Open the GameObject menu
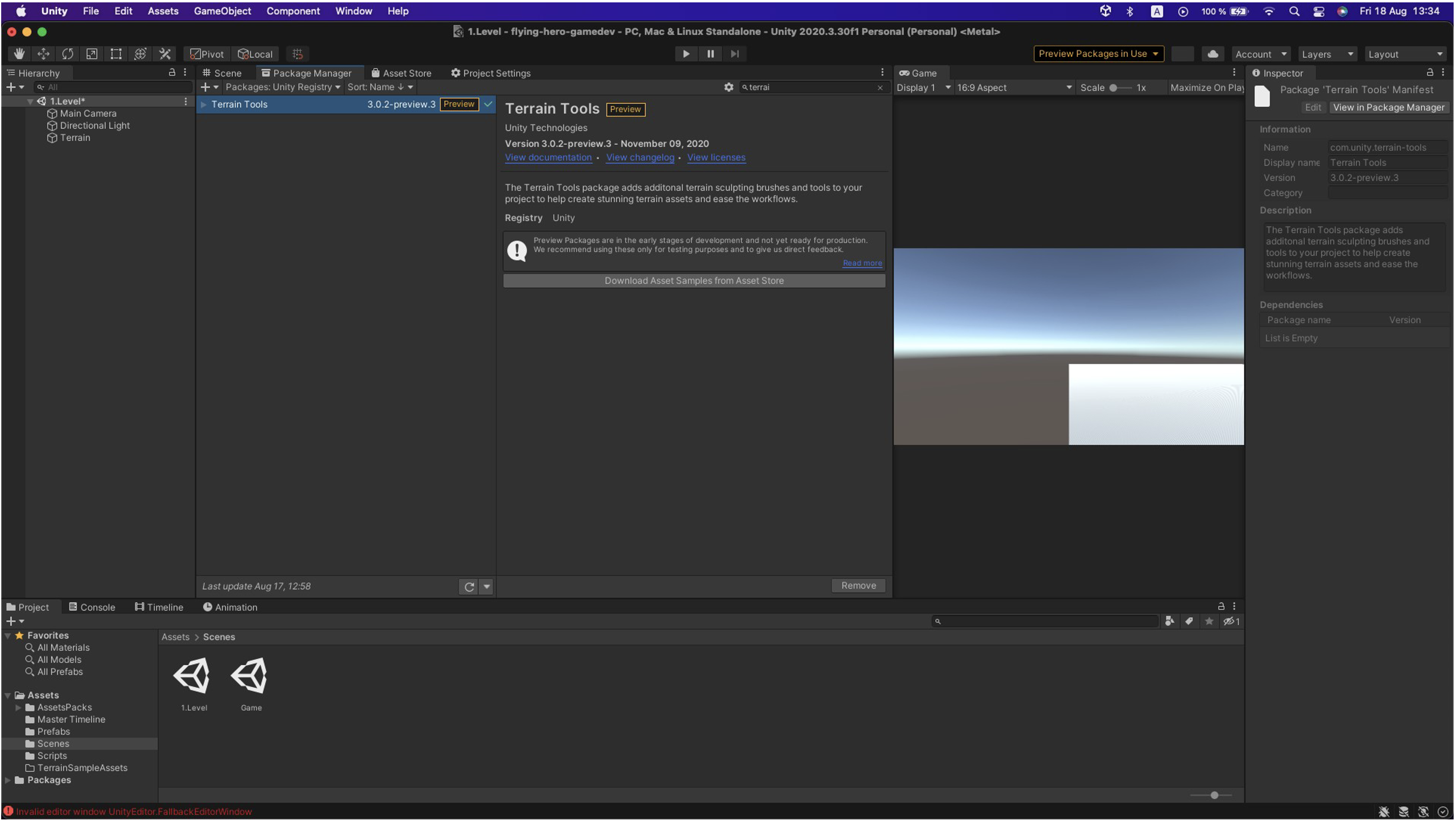This screenshot has width=1456, height=820. (x=222, y=11)
